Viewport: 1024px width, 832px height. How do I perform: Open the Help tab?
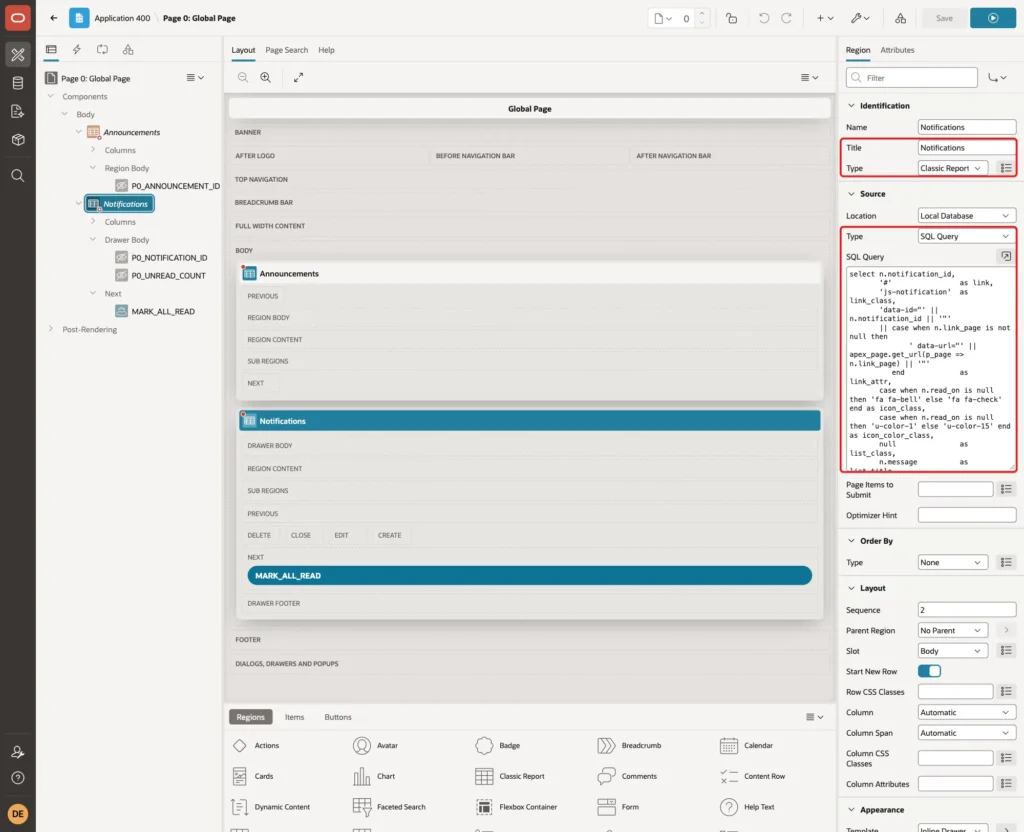[x=327, y=50]
